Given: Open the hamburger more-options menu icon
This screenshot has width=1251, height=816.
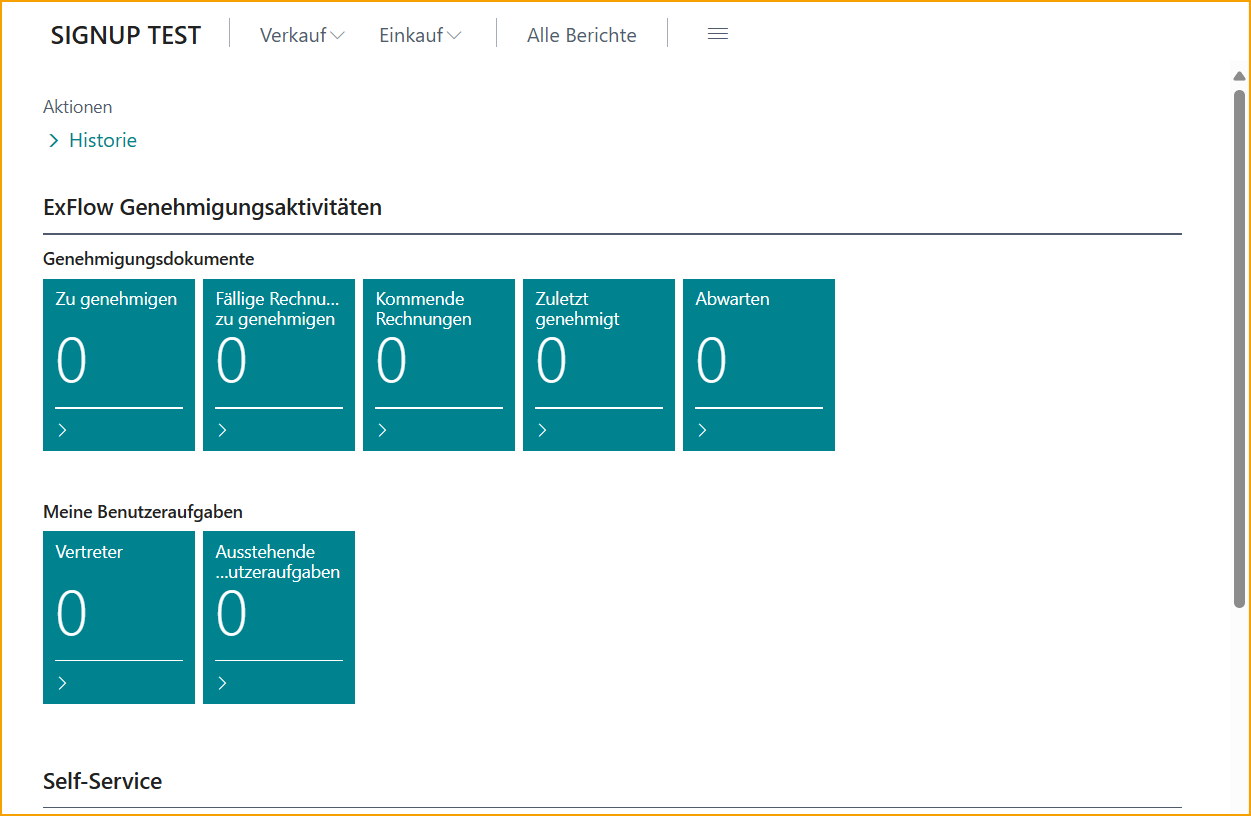Looking at the screenshot, I should (x=717, y=34).
